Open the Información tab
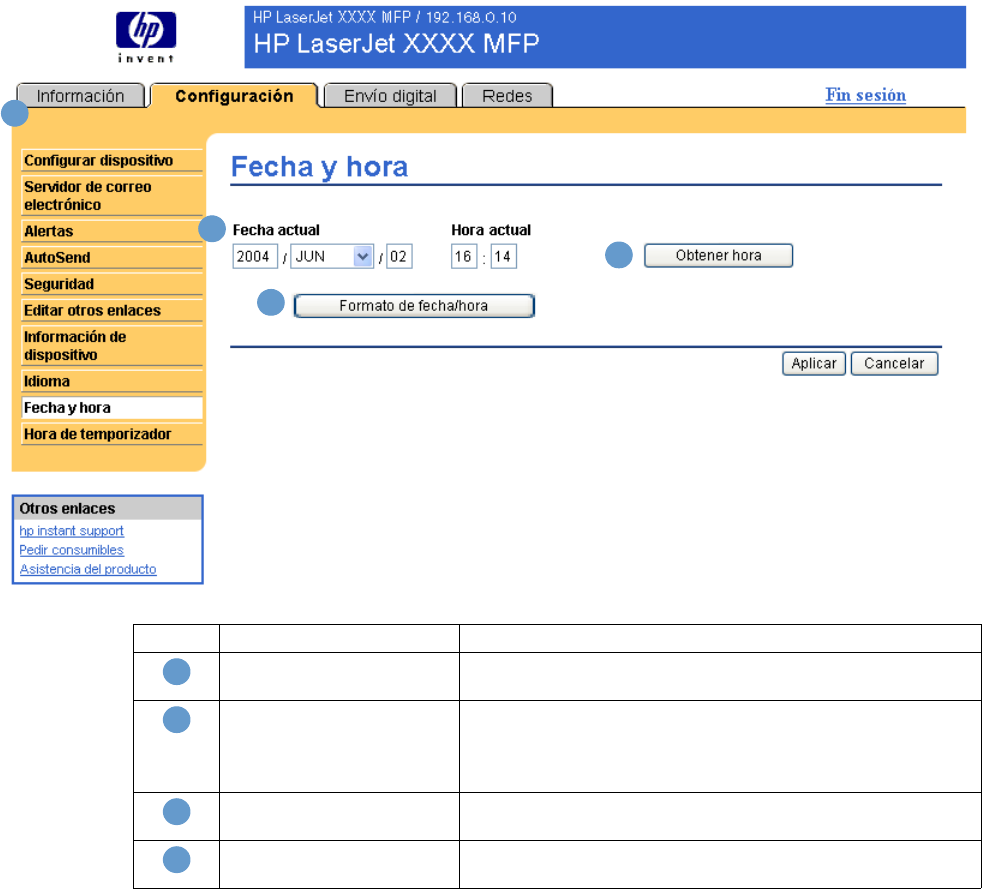This screenshot has width=982, height=889. (81, 96)
